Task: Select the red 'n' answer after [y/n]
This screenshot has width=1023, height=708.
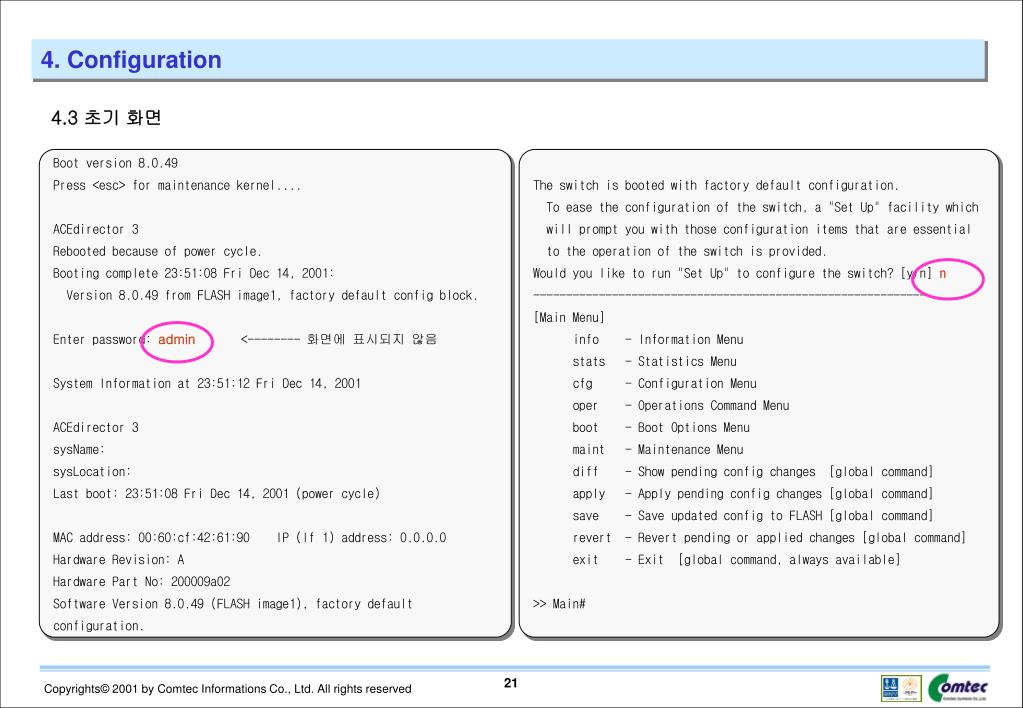Action: click(x=942, y=273)
